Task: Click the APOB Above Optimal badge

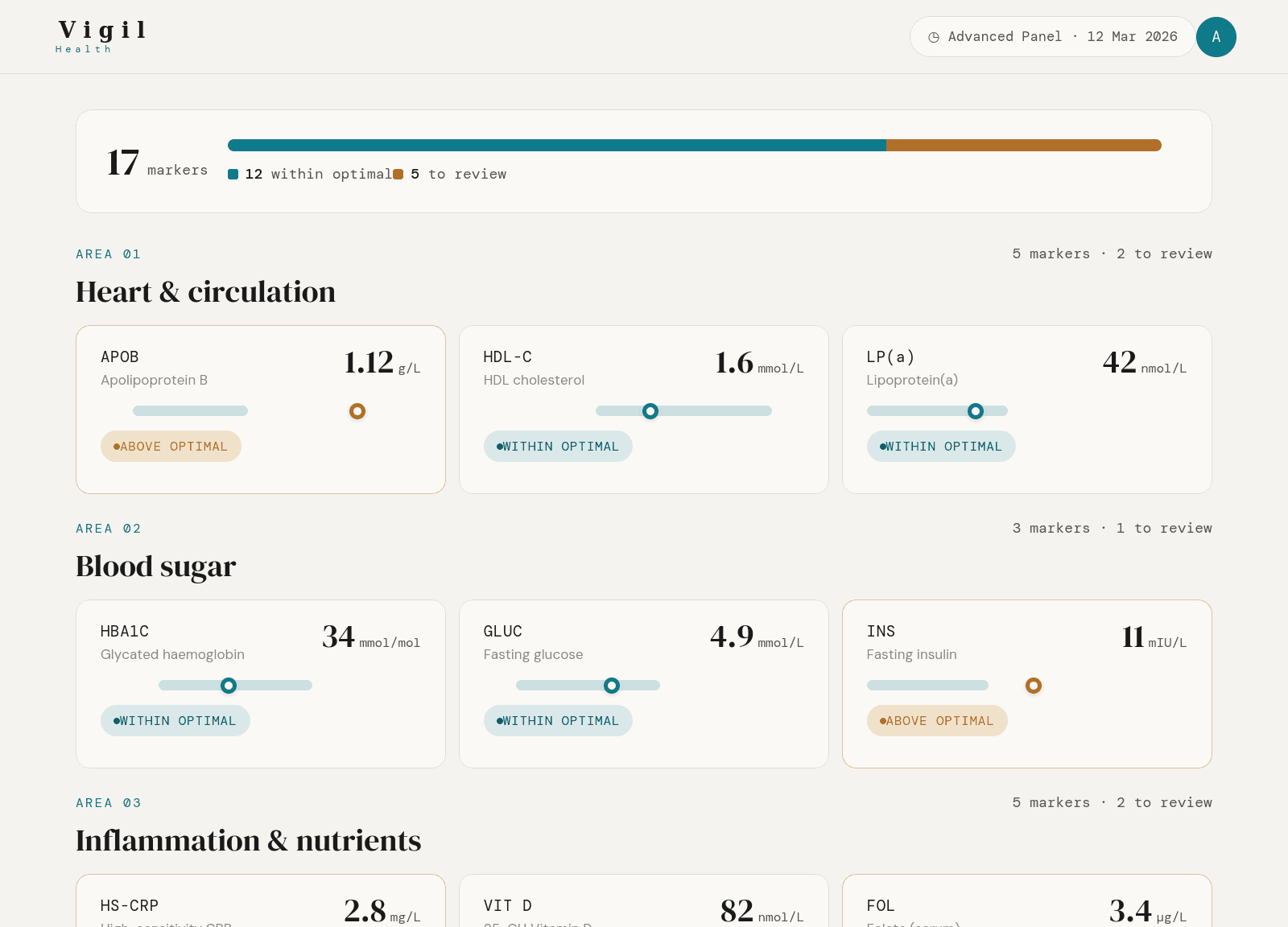Action: click(171, 447)
